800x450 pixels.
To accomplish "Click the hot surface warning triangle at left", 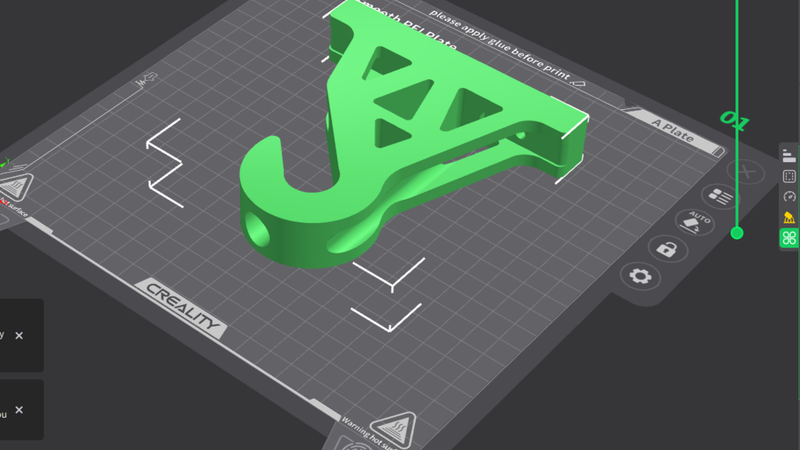I will click(16, 187).
